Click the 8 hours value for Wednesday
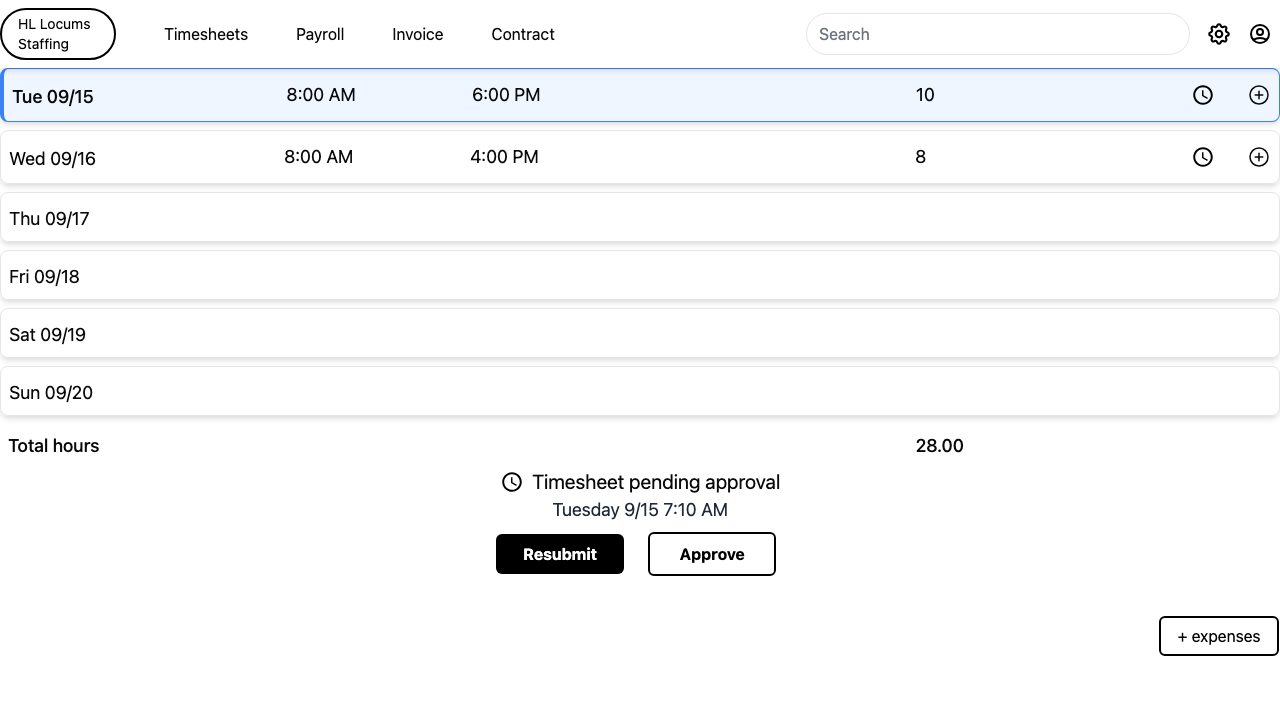Viewport: 1280px width, 720px height. [x=921, y=157]
